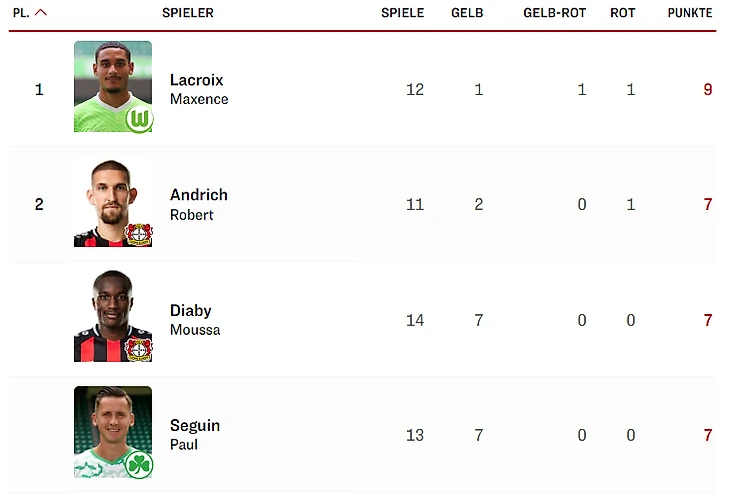Click the Greuther Fürth cloverleaf badge on Seguin's photo

click(x=139, y=464)
